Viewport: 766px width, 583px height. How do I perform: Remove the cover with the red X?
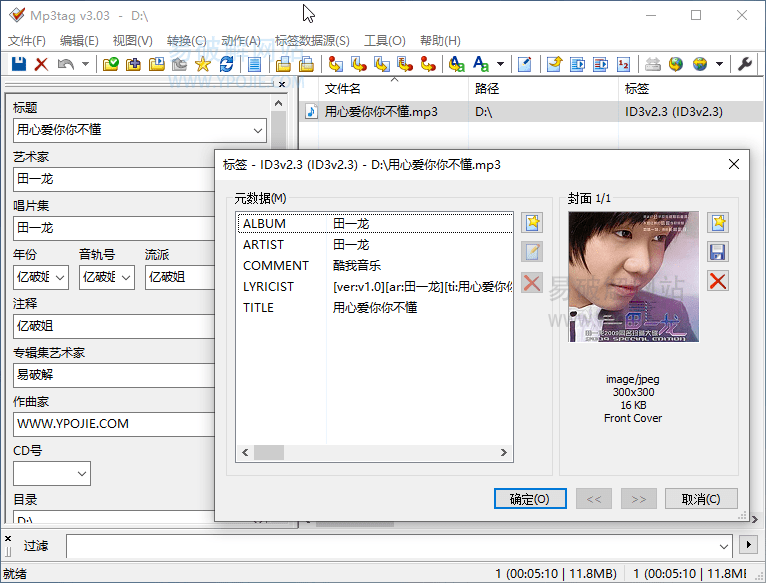coord(717,281)
